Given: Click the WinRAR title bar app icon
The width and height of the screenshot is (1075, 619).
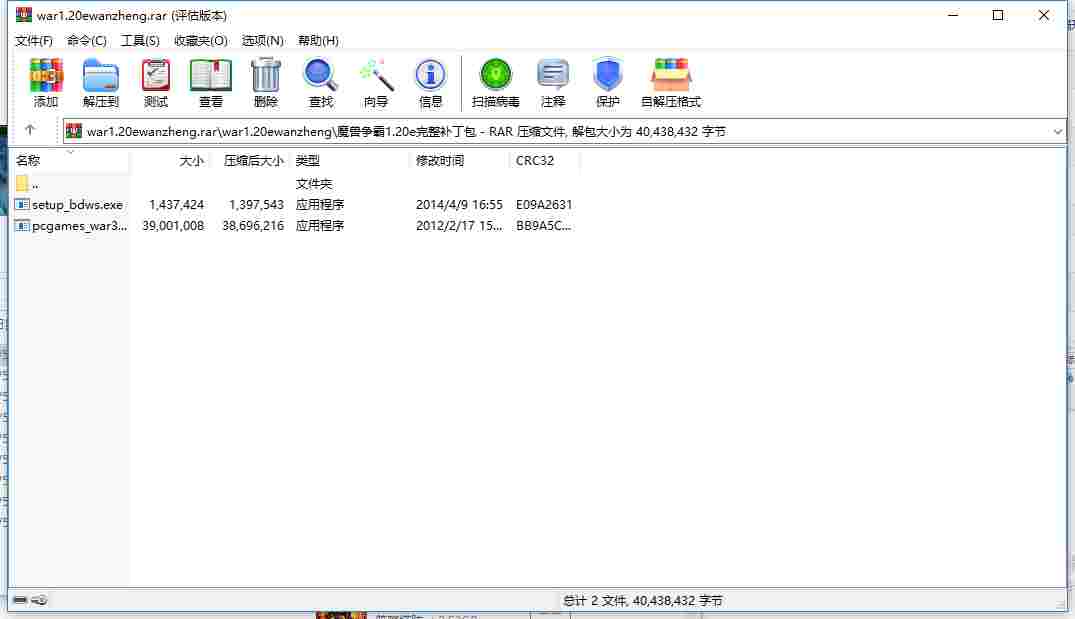Looking at the screenshot, I should pyautogui.click(x=24, y=14).
